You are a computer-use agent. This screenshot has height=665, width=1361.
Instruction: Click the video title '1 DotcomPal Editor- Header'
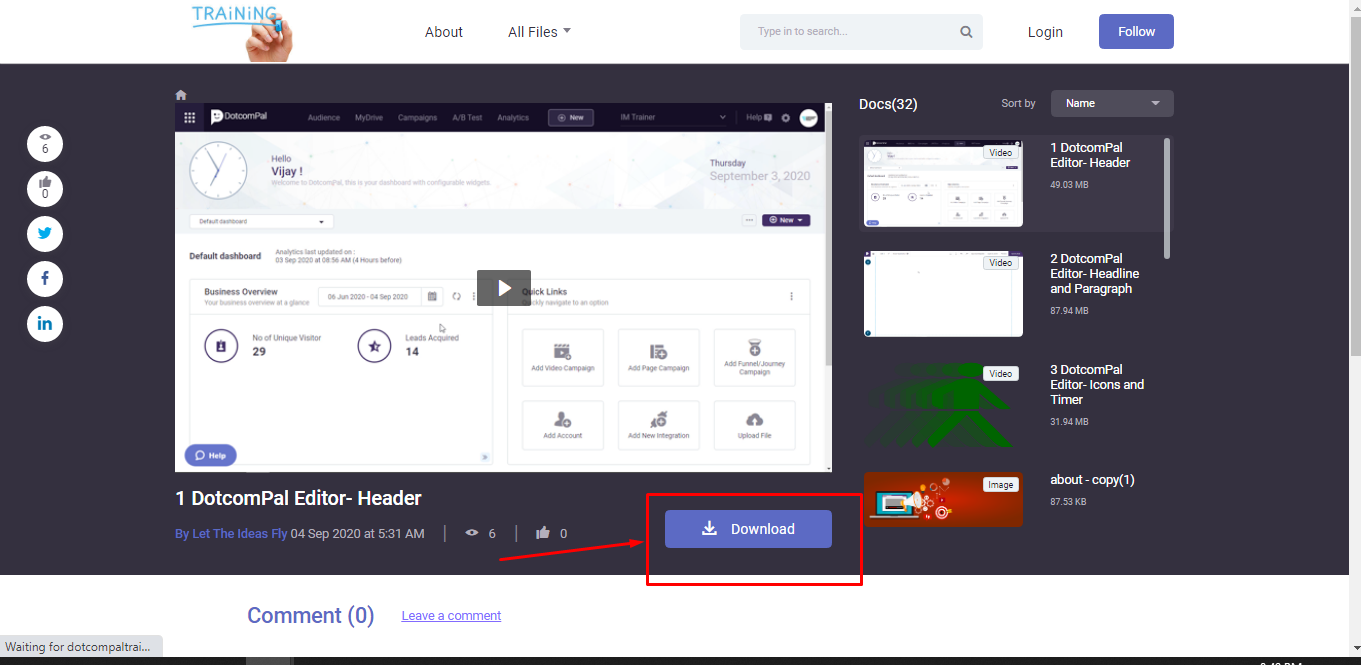pos(298,498)
